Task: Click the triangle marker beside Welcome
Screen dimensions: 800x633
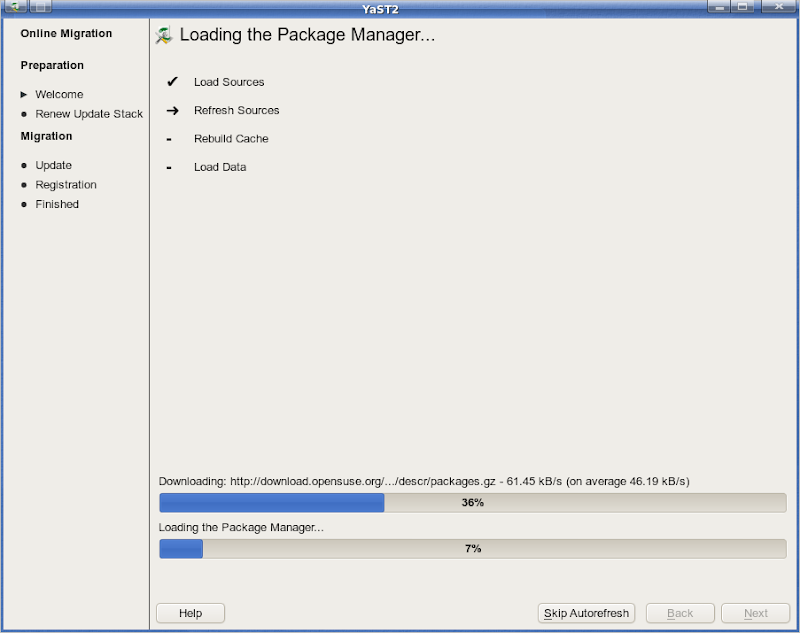Action: [x=24, y=94]
